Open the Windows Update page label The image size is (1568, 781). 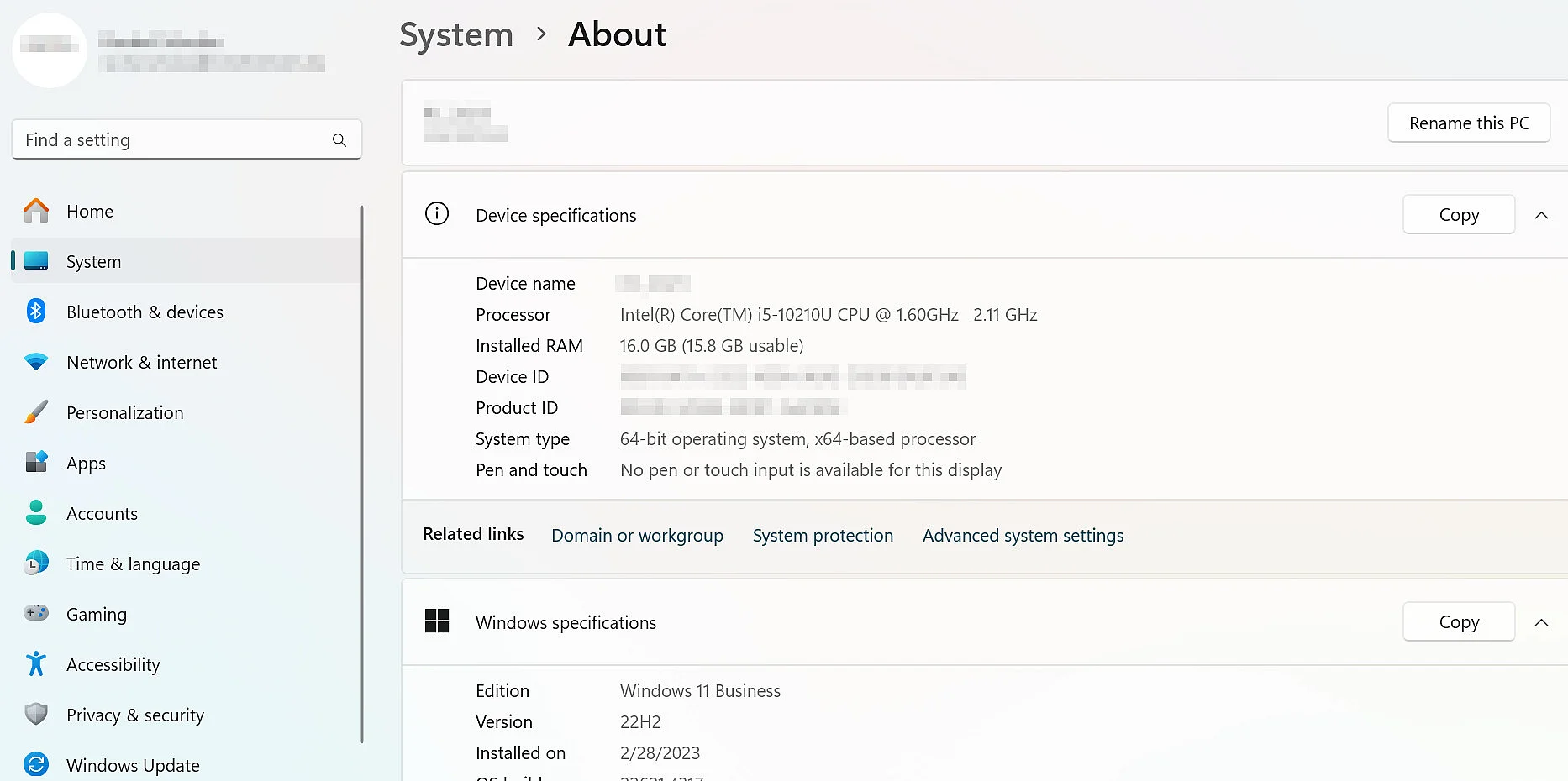[133, 766]
